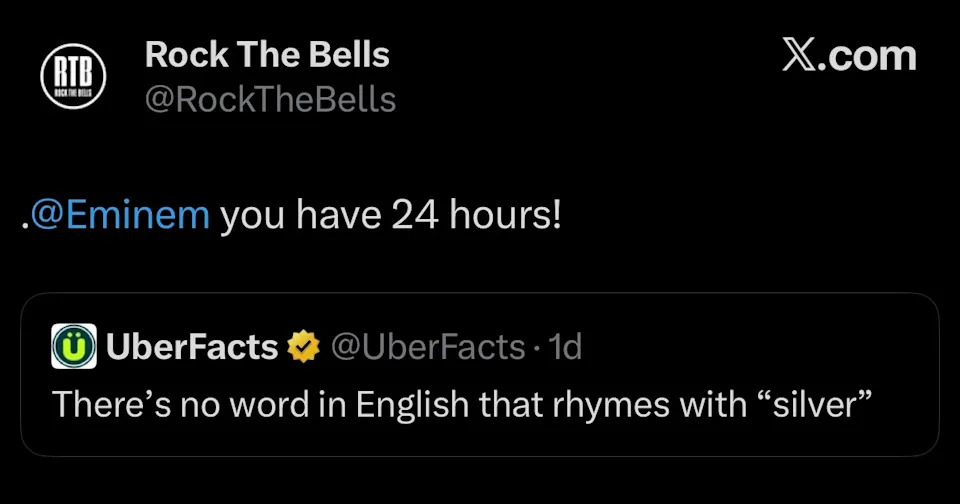Open the Rock The Bells display name

click(267, 55)
